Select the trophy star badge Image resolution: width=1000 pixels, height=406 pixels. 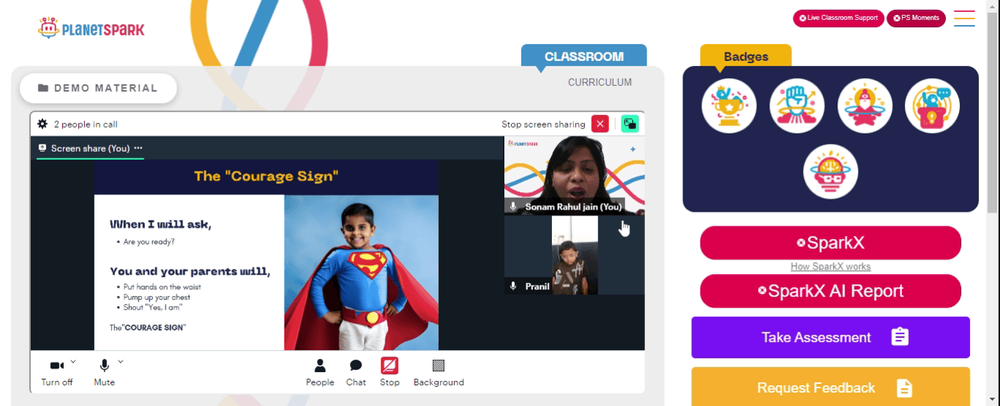click(729, 106)
